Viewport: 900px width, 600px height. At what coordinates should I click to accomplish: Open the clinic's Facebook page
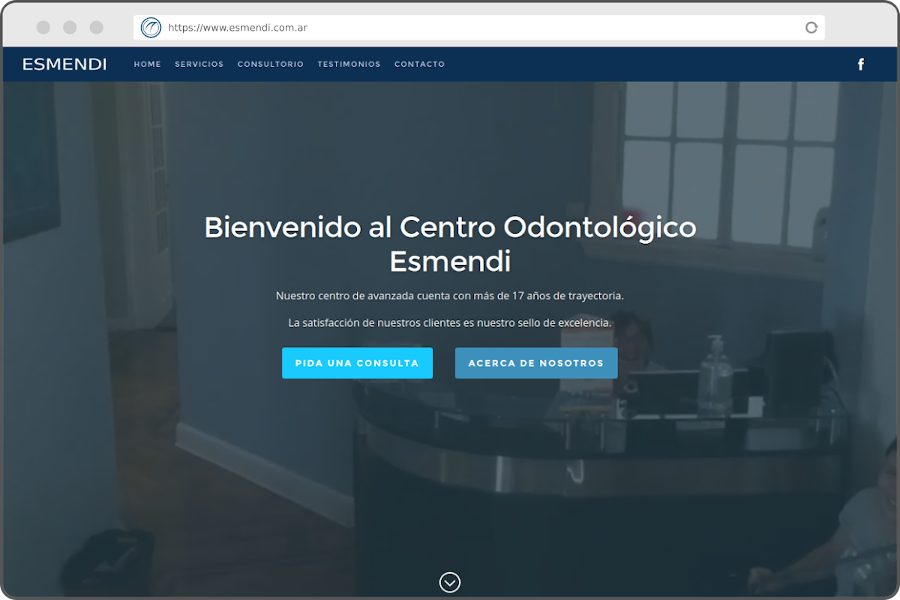click(861, 63)
